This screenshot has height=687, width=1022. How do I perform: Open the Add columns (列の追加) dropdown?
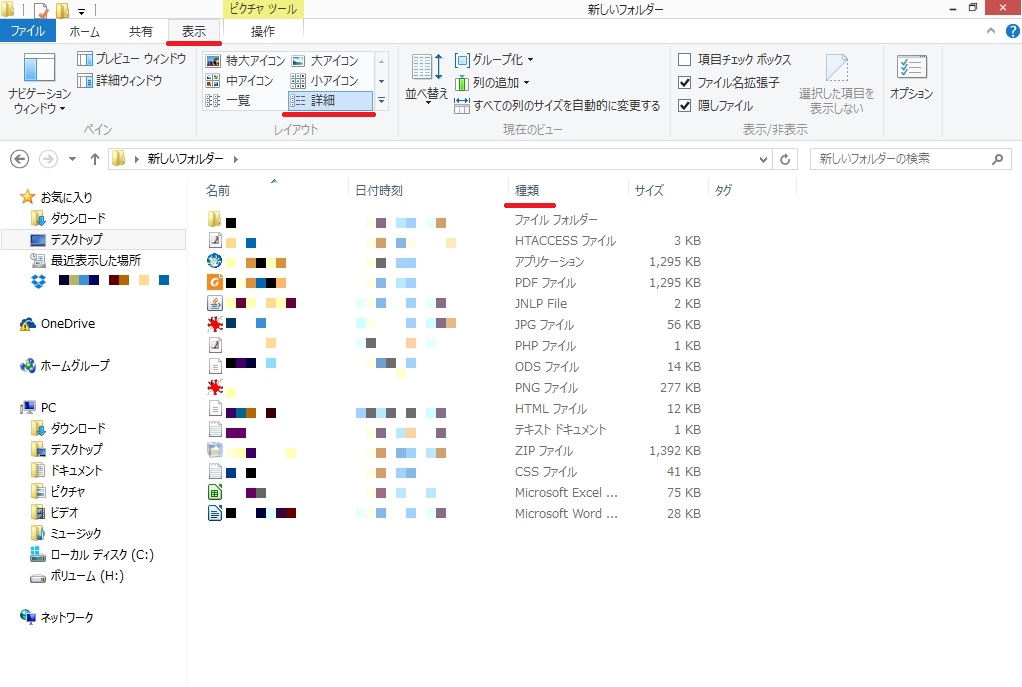[492, 83]
